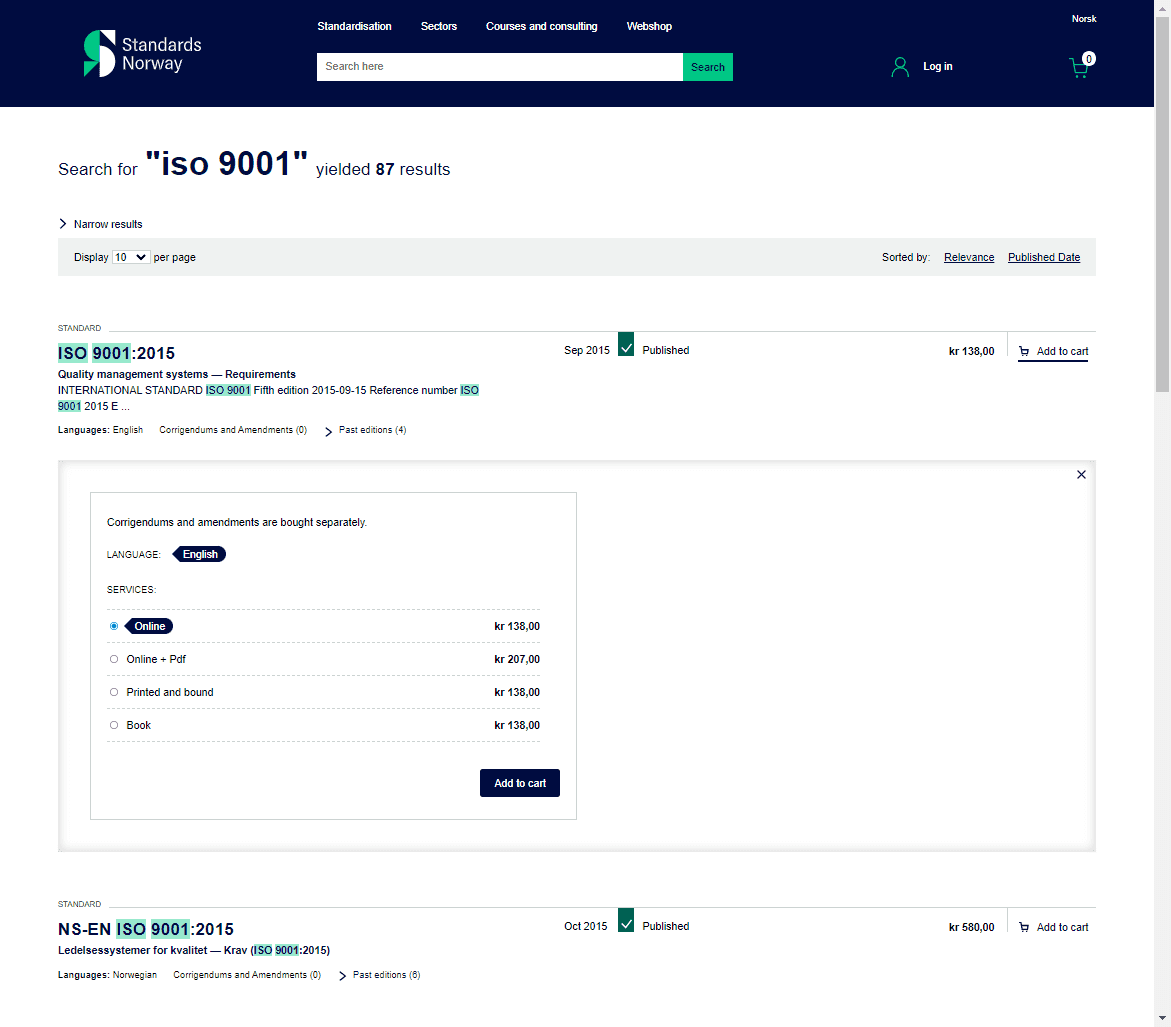Expand Past editions (4) for ISO 9001:2015

366,430
